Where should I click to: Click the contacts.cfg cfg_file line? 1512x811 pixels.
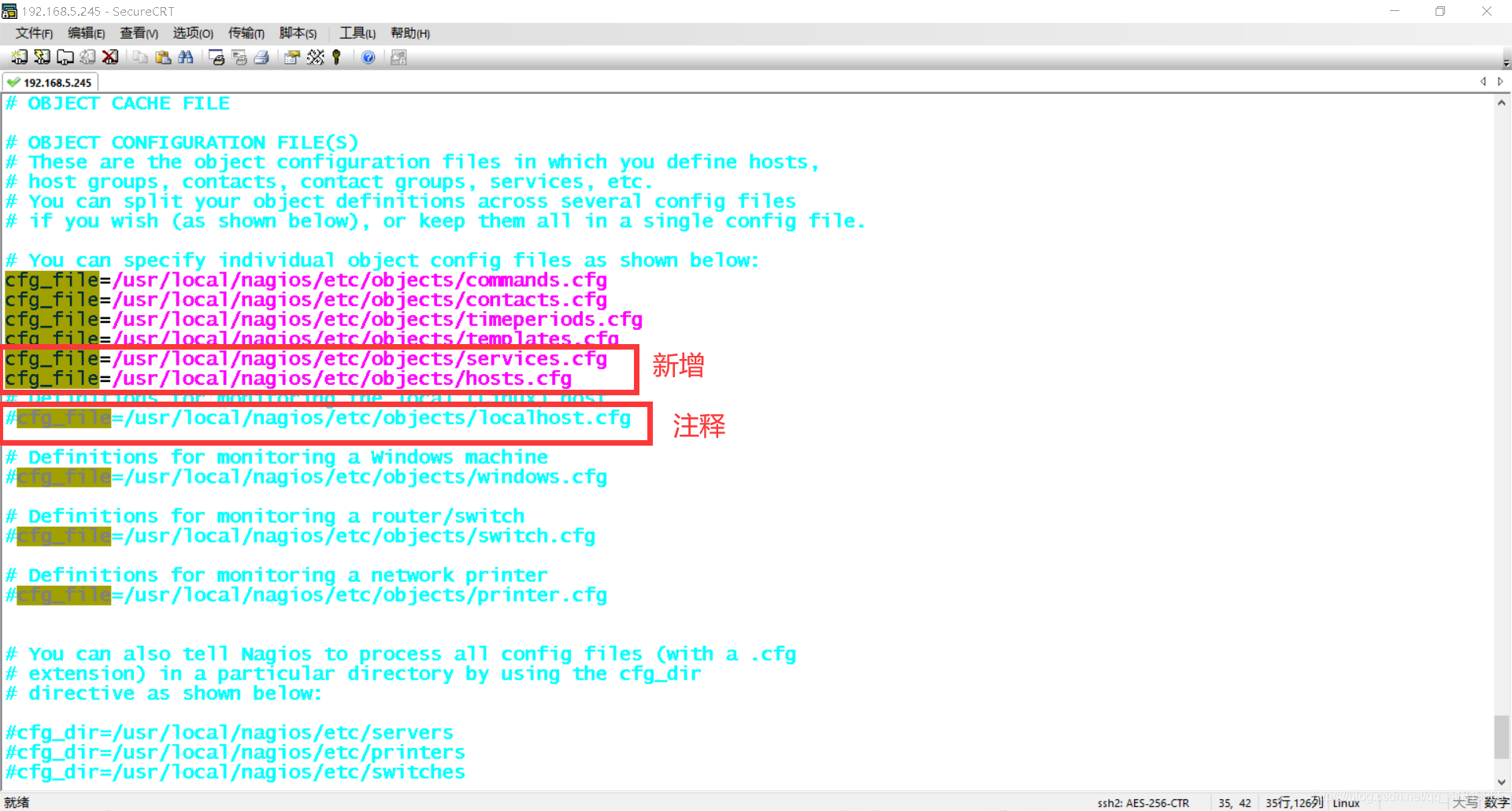pyautogui.click(x=306, y=300)
